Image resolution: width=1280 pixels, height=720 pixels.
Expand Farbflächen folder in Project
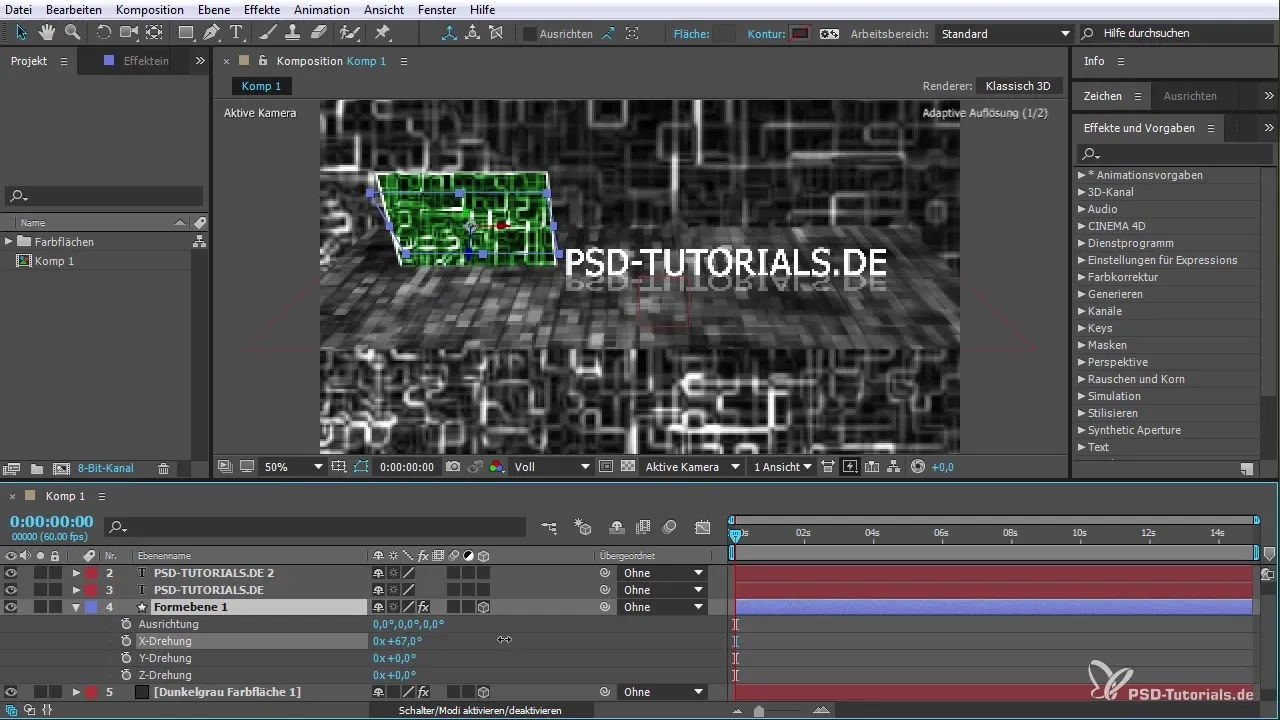click(9, 241)
